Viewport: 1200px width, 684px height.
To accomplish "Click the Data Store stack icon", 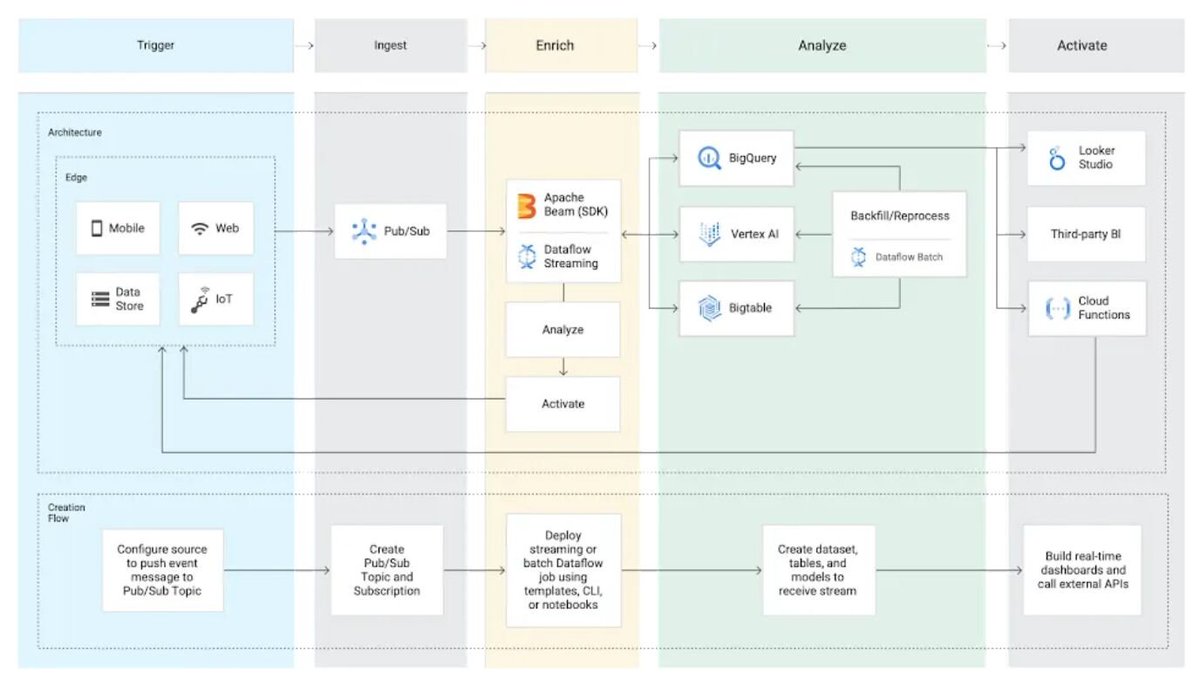I will 99,299.
